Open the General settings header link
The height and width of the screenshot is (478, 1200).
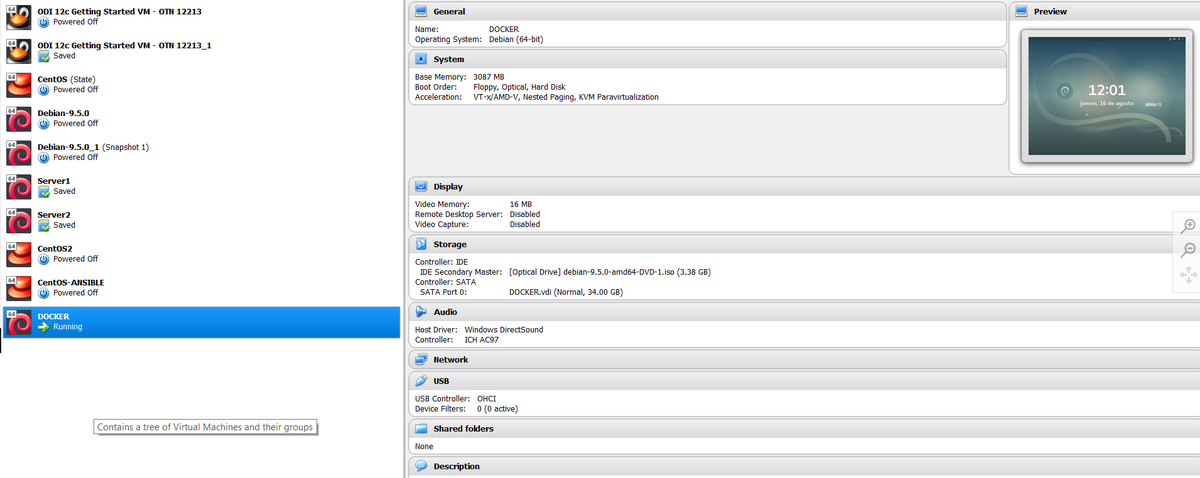click(449, 11)
